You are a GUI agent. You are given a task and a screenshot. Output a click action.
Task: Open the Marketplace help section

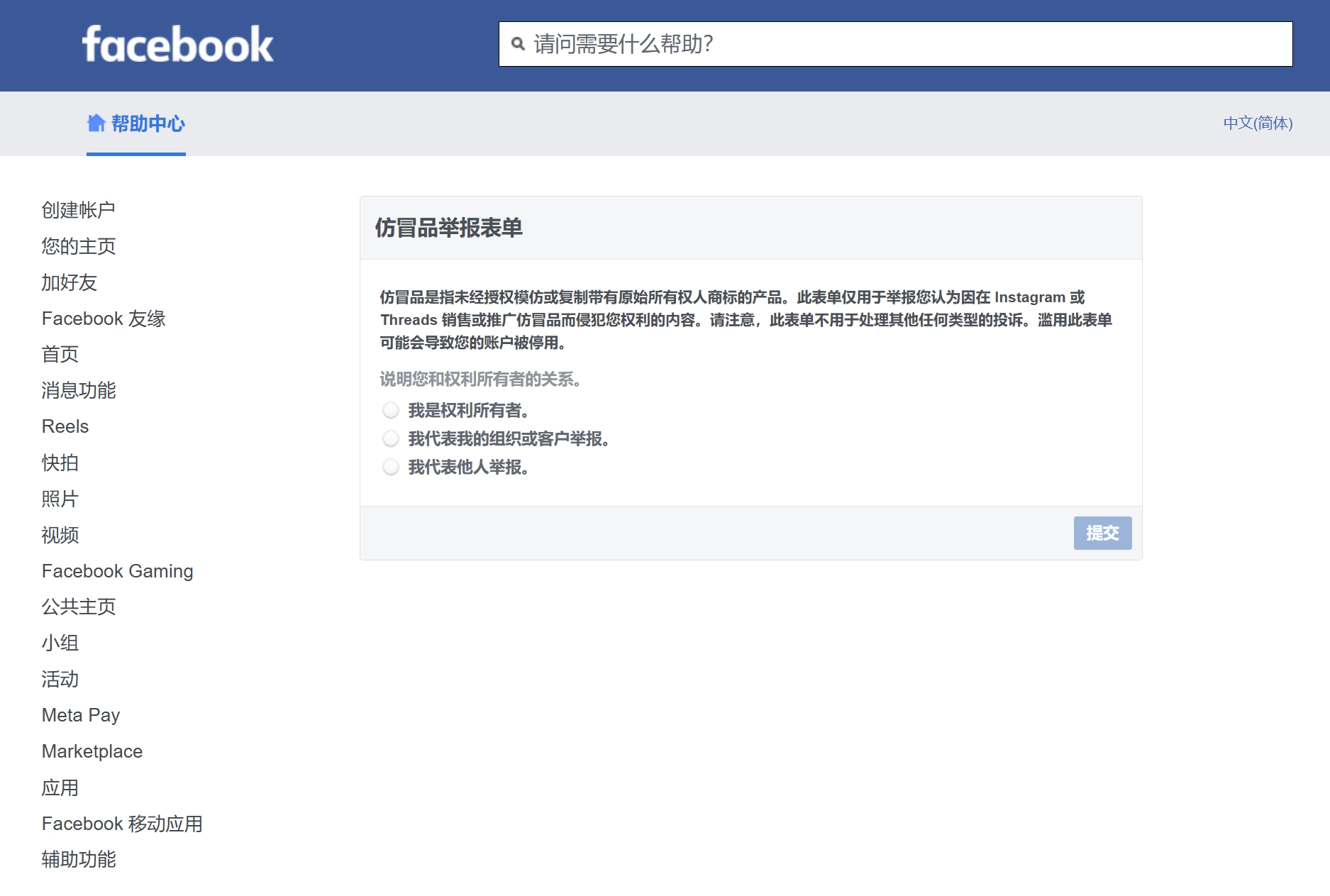(92, 751)
